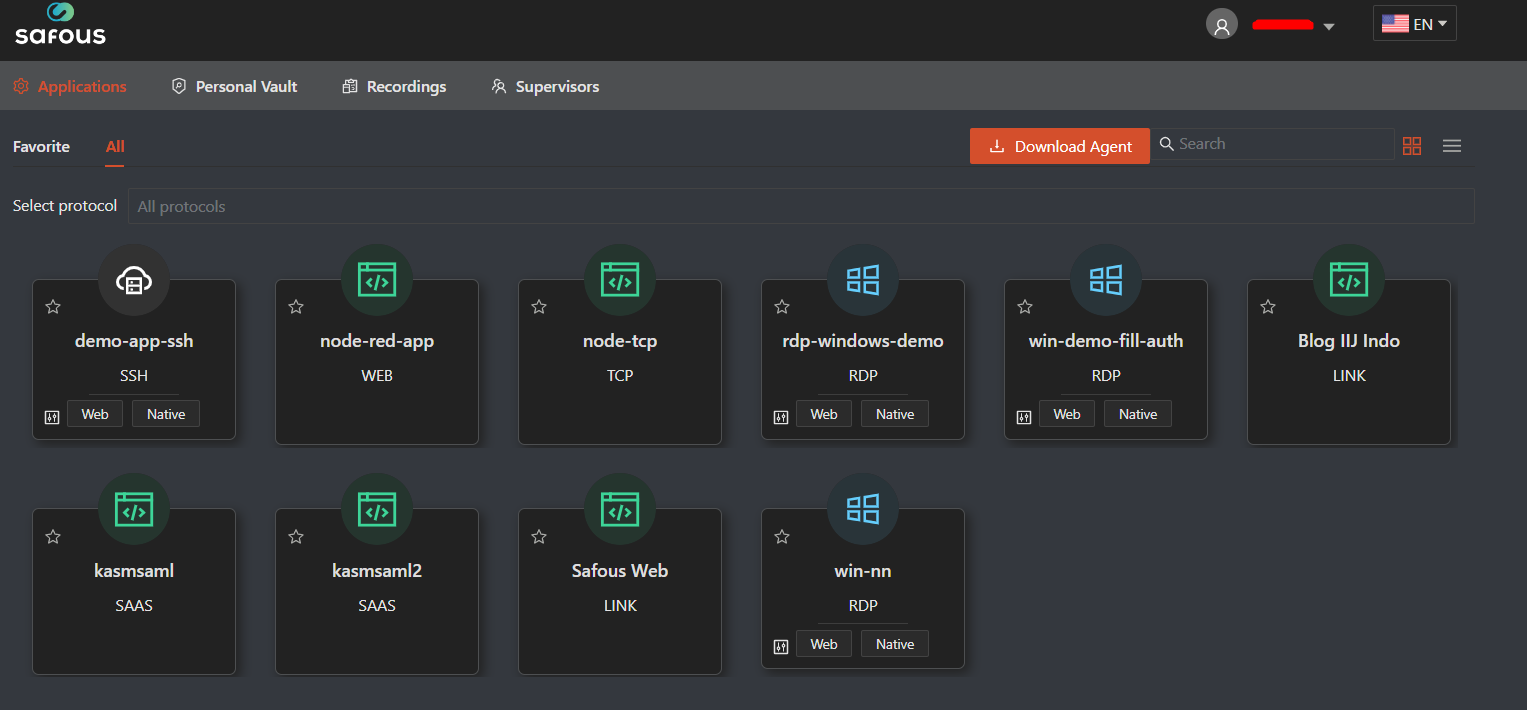This screenshot has height=710, width=1527.
Task: Launch win-demo-fill-auth via Web
Action: pyautogui.click(x=1067, y=414)
